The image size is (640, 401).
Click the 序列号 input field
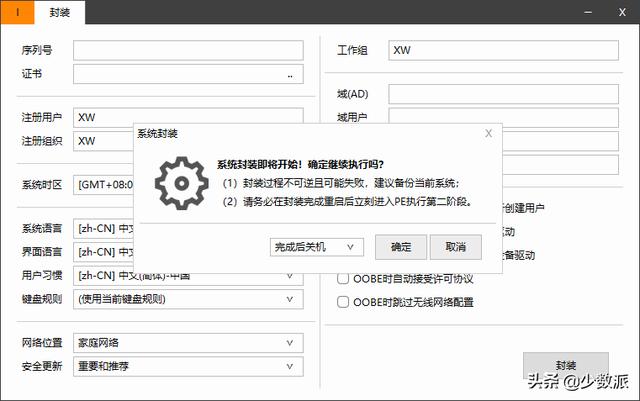point(188,50)
